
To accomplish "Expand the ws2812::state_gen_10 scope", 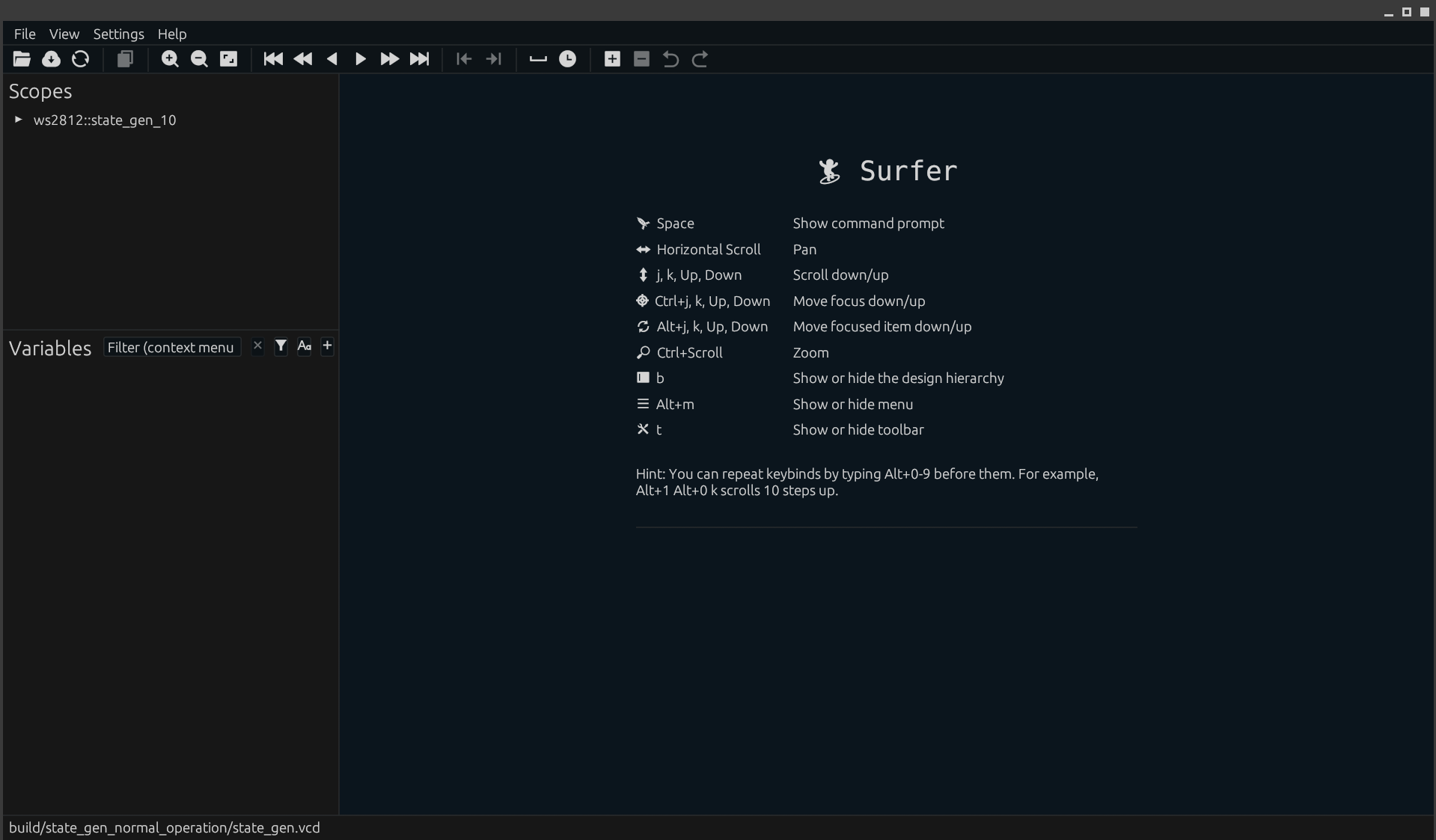I will pos(19,120).
